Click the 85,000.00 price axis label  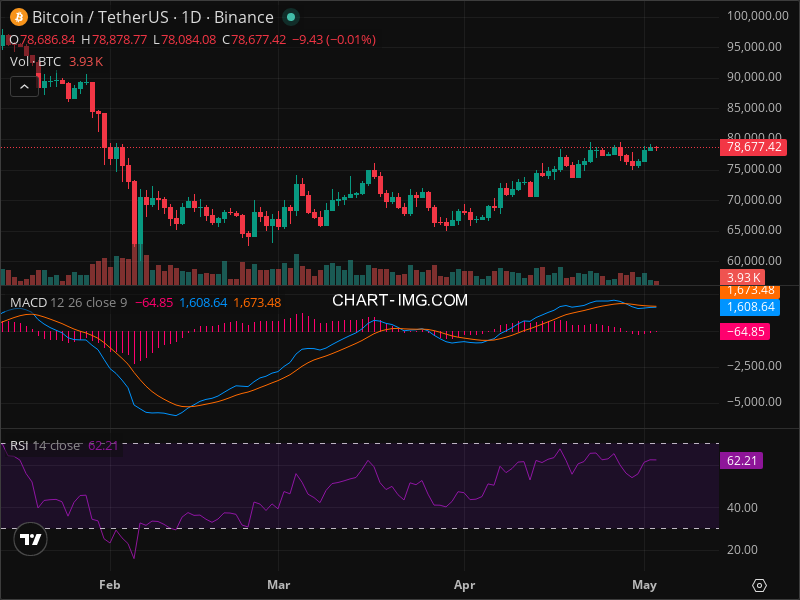[x=754, y=108]
